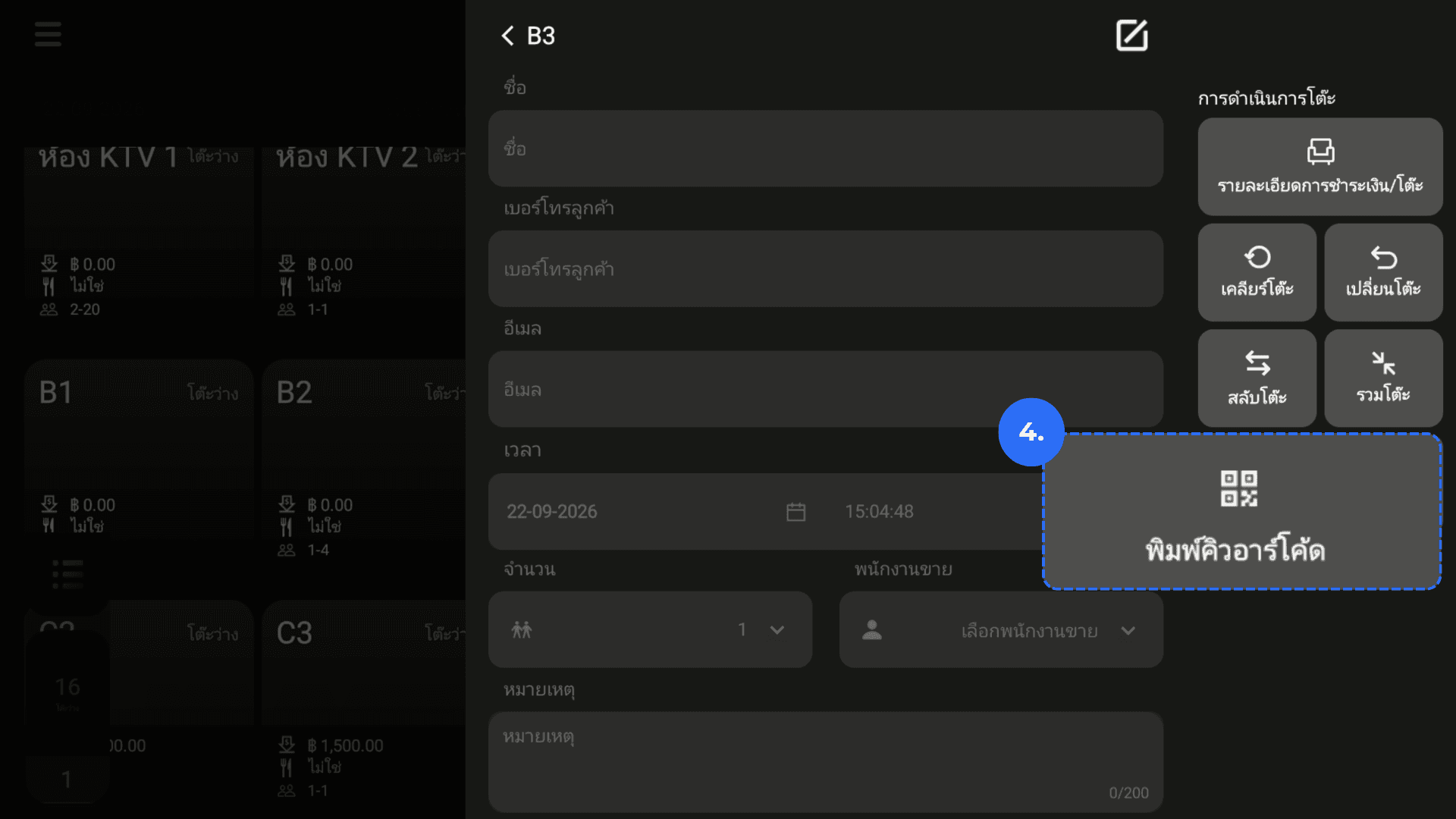Click the time value 15:04:48
Screen dimensions: 1456x819
pyautogui.click(x=879, y=512)
